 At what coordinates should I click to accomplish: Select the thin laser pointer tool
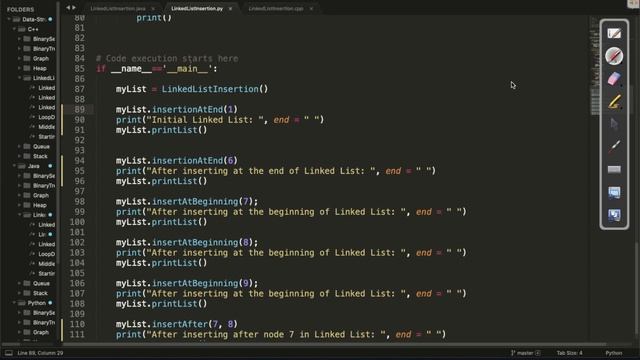pos(614,147)
